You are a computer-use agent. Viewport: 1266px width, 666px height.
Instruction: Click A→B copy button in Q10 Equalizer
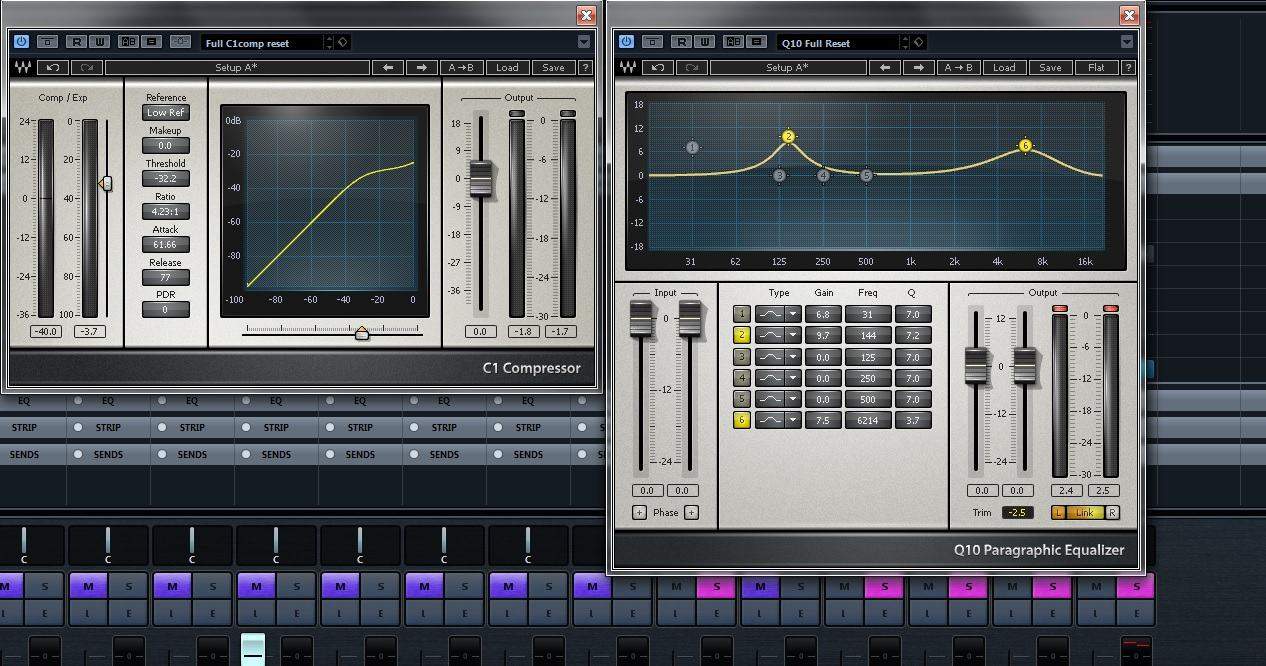[x=958, y=68]
